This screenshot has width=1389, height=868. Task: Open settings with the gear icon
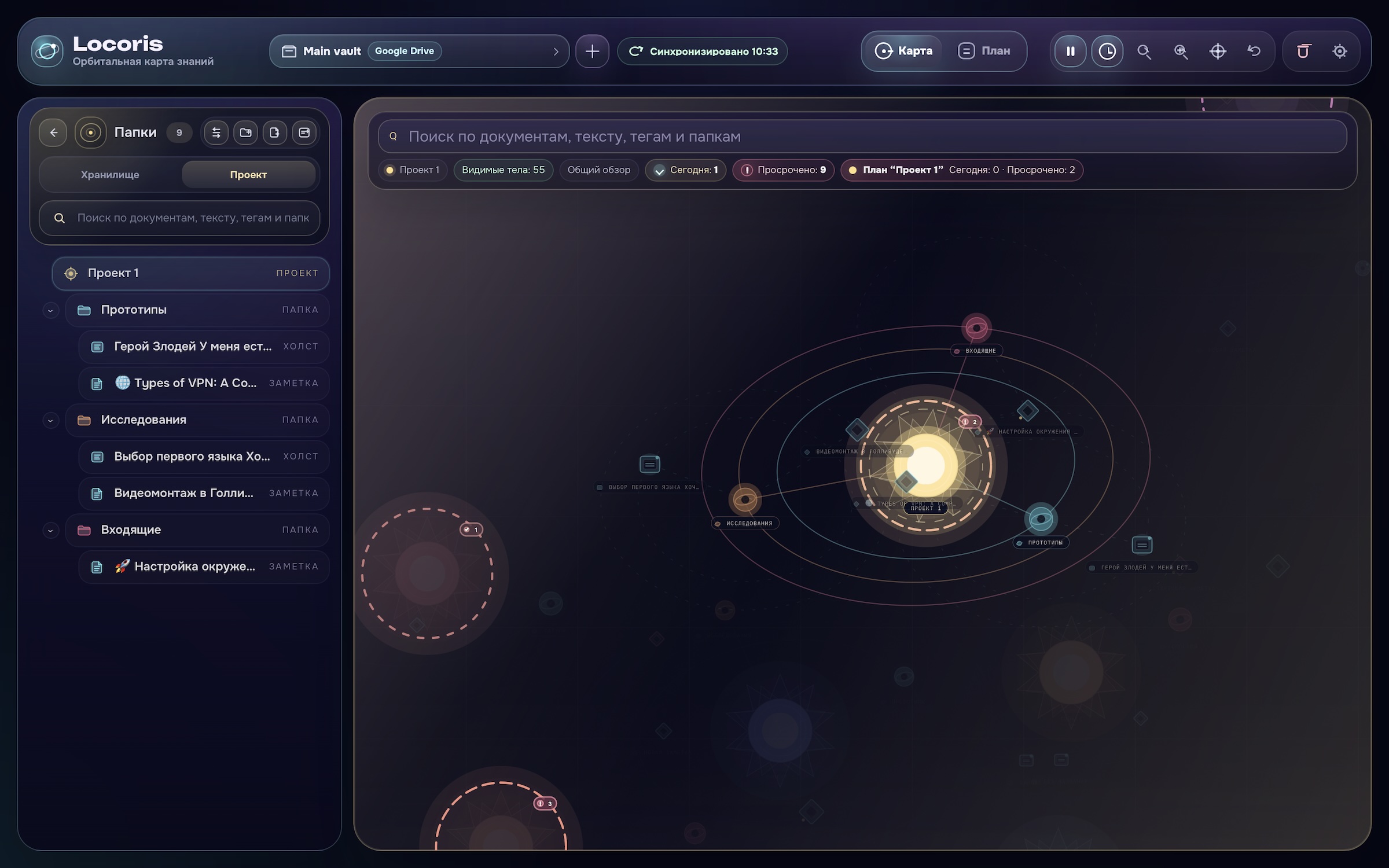point(1339,52)
